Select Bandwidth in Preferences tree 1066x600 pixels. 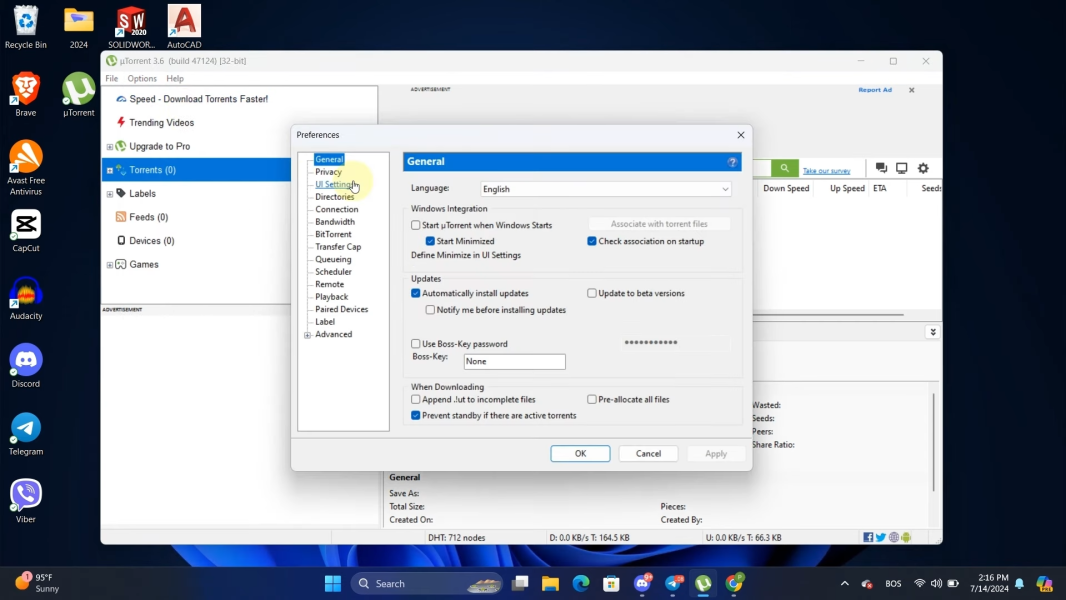(334, 222)
